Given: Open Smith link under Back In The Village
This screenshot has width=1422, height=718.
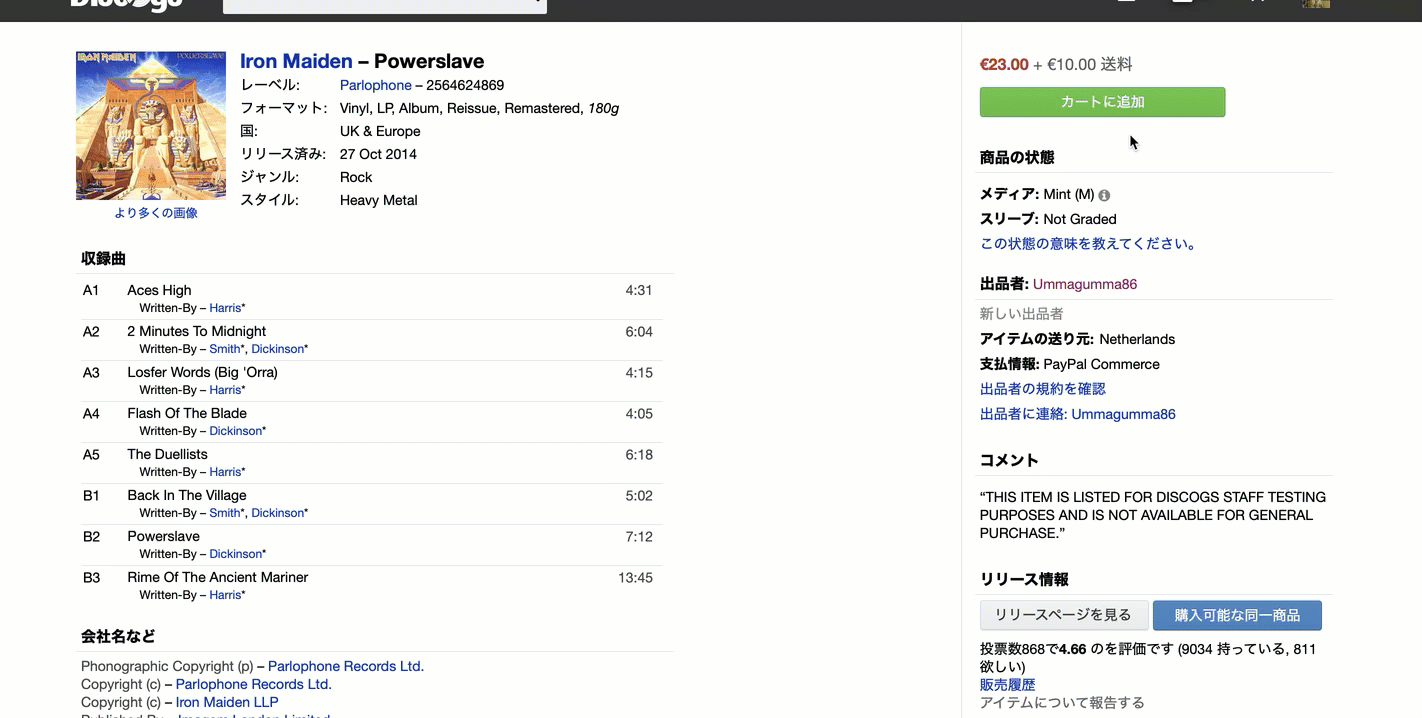Looking at the screenshot, I should [x=225, y=513].
